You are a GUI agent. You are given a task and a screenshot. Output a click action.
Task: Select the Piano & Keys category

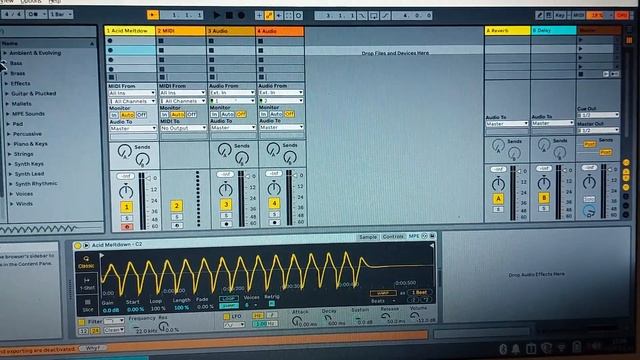30,144
